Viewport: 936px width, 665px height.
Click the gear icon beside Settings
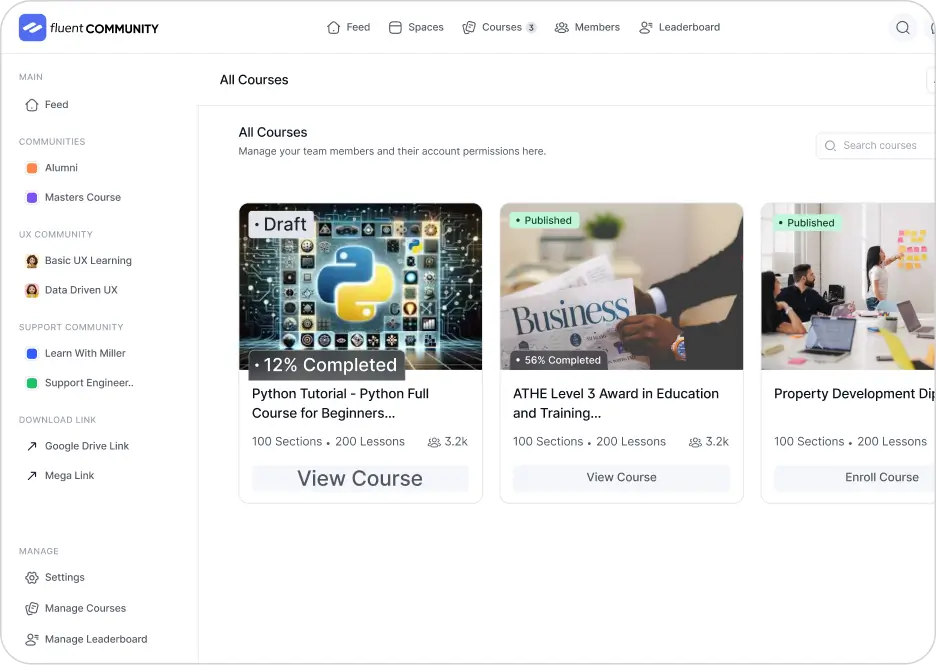(x=32, y=578)
